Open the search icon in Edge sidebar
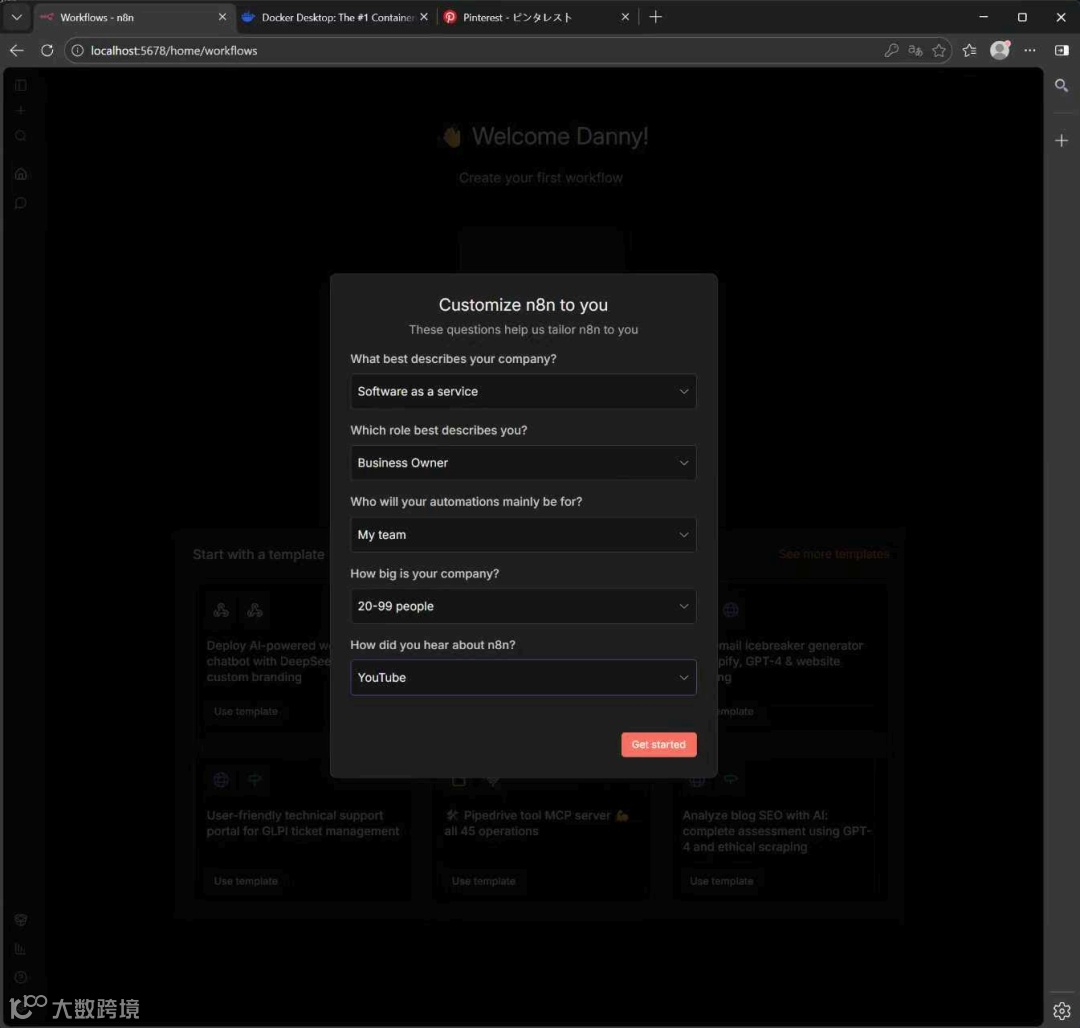Image resolution: width=1080 pixels, height=1028 pixels. point(1061,85)
